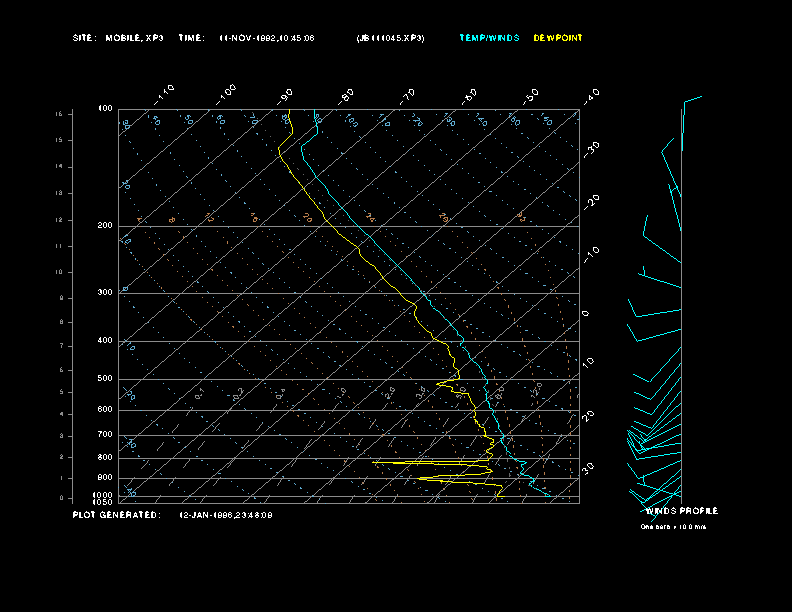Image resolution: width=792 pixels, height=612 pixels.
Task: Click the -70 temperature label at top
Action: tap(408, 95)
